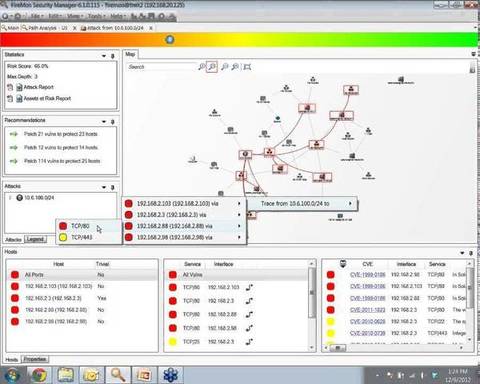
Task: Open the Assets at Risk Report icon
Action: (19, 99)
